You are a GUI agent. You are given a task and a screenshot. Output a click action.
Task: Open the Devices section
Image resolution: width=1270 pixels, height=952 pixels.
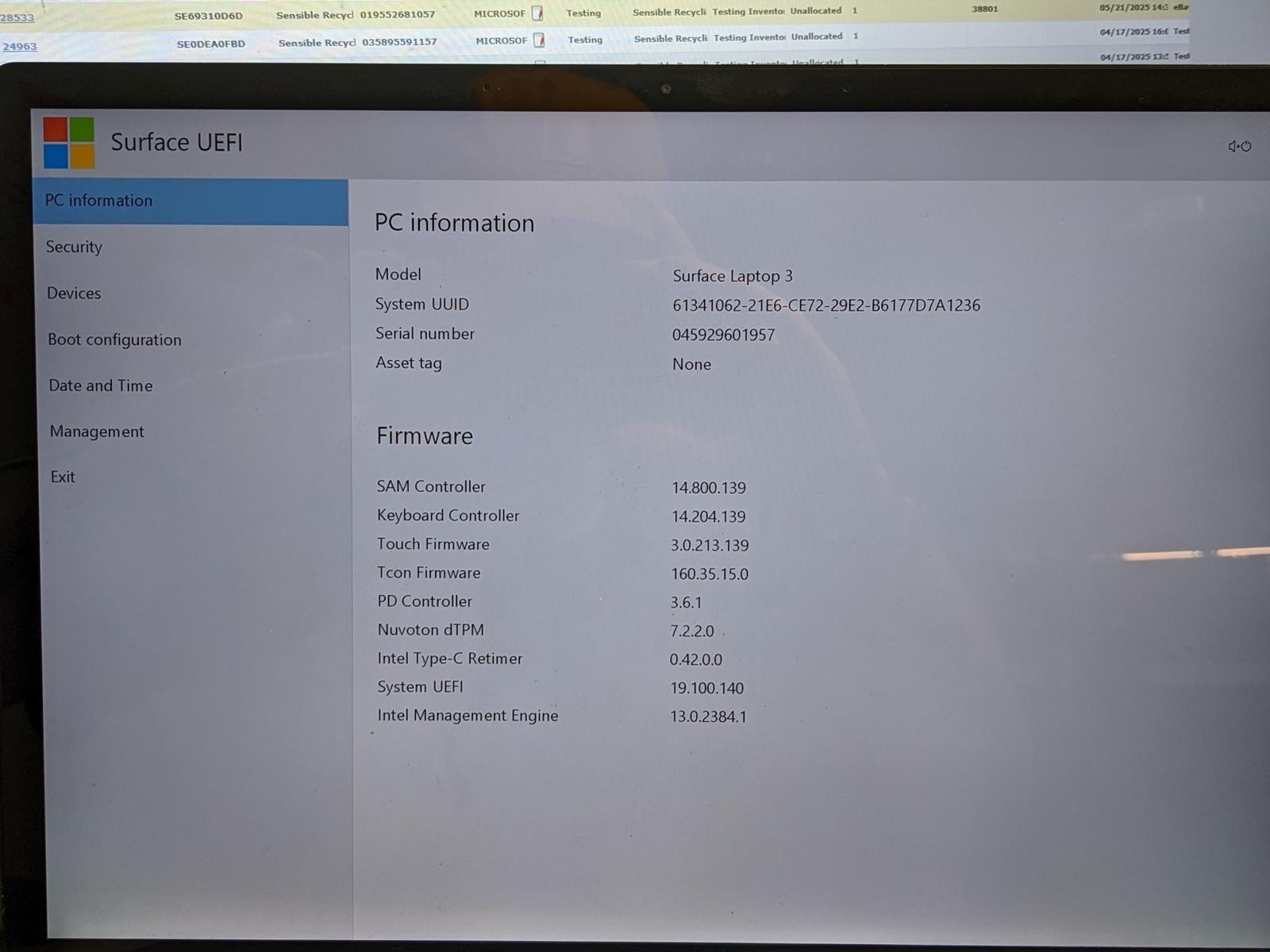coord(74,293)
